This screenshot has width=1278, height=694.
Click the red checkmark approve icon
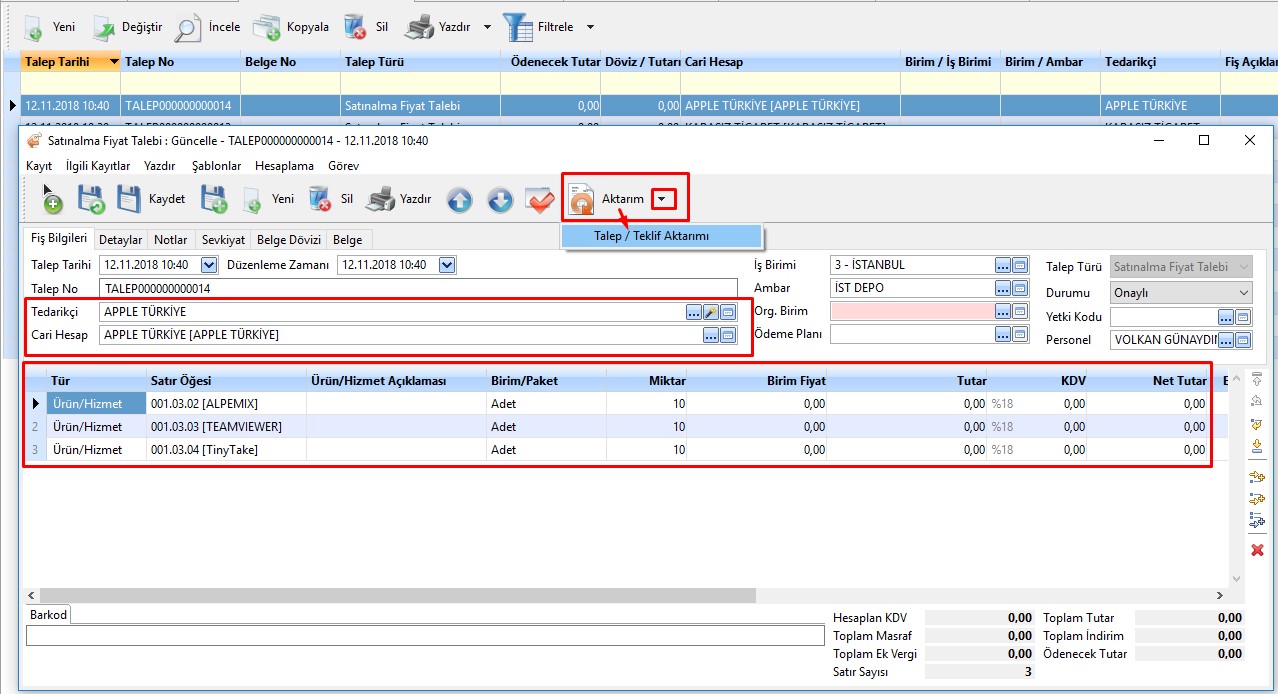[540, 200]
